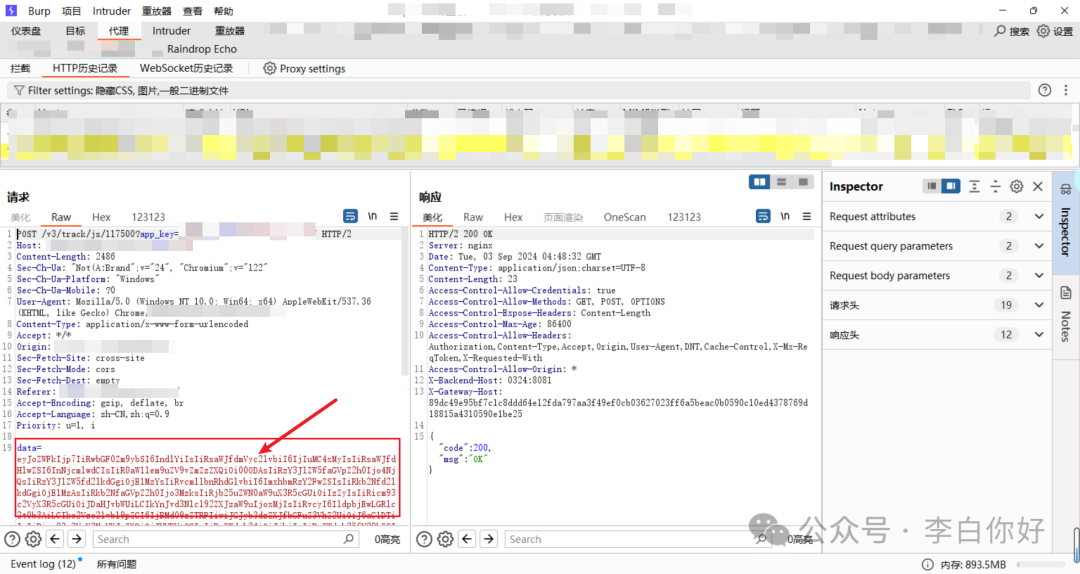The height and width of the screenshot is (574, 1080).
Task: Open 所有问题 in the status bar
Action: [116, 564]
